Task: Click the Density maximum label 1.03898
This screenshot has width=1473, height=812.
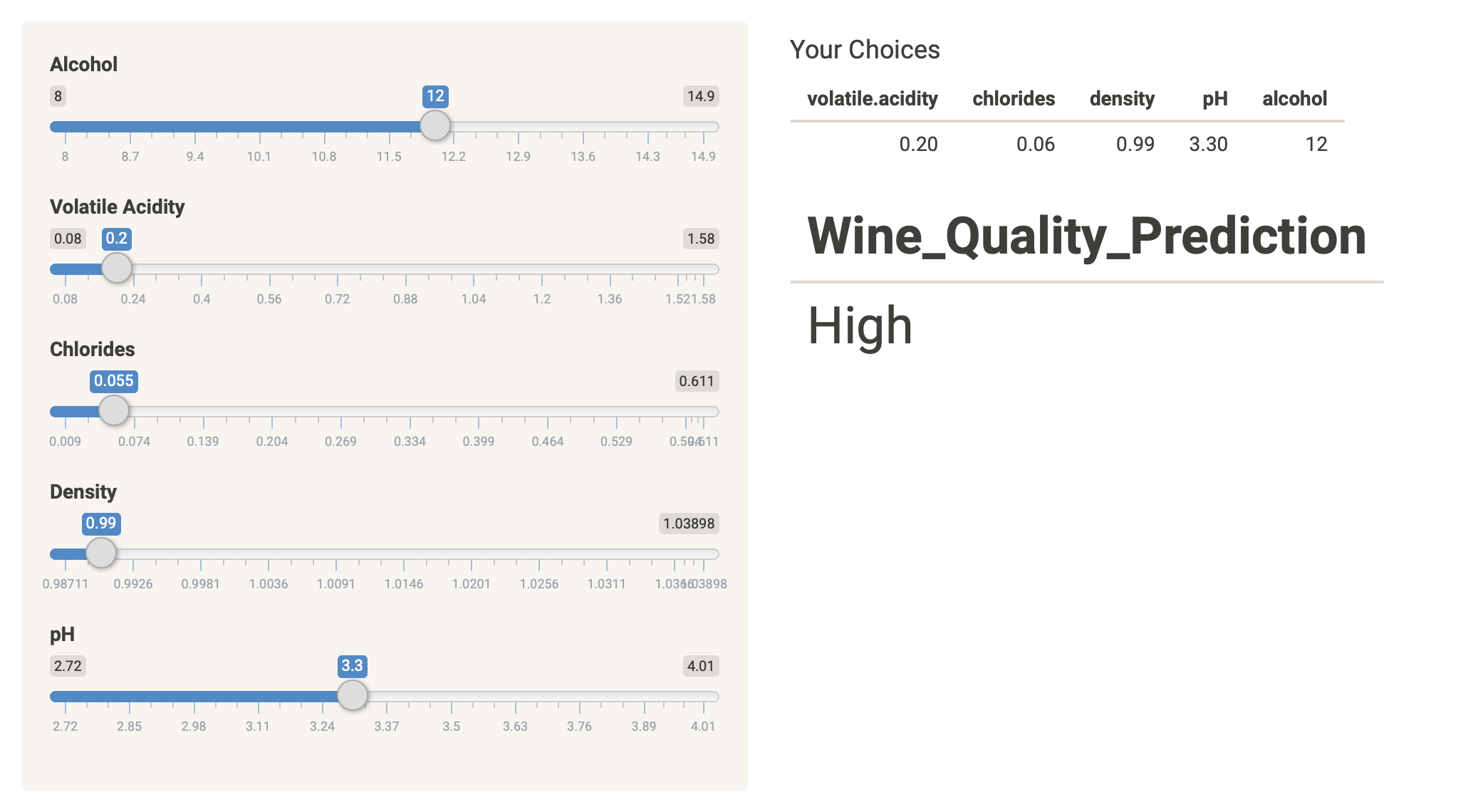Action: 689,524
